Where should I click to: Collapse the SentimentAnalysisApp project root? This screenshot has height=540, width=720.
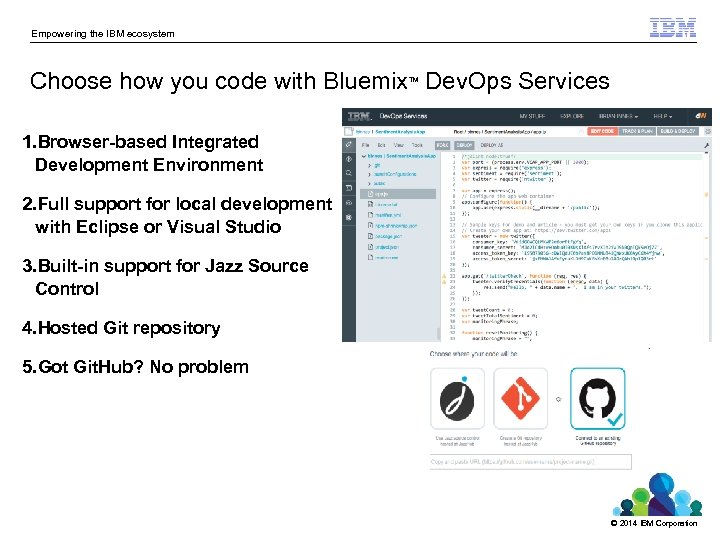pyautogui.click(x=364, y=156)
